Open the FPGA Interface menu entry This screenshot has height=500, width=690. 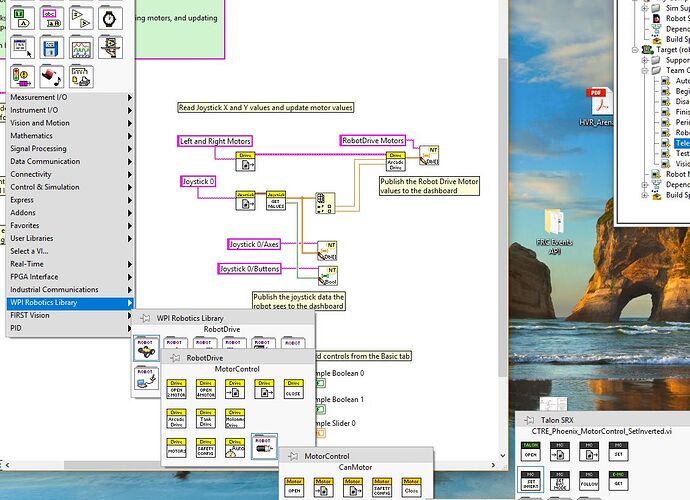point(70,277)
